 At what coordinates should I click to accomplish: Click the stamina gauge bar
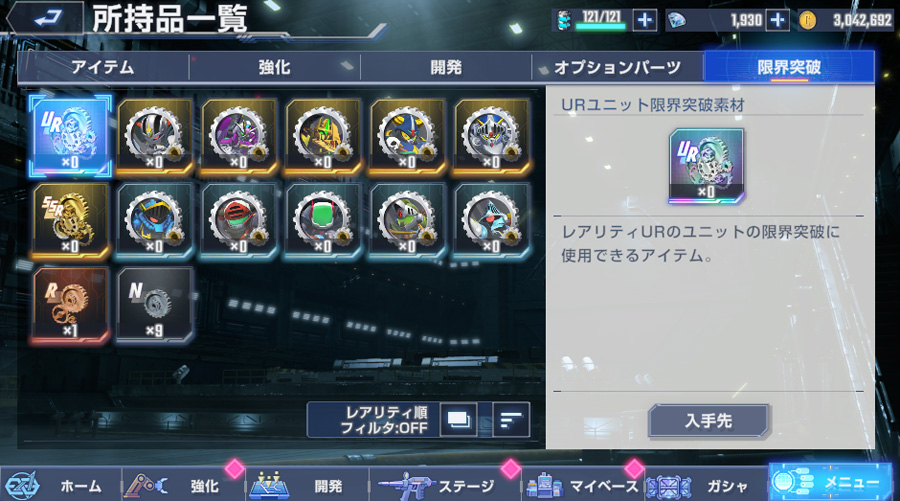pos(600,26)
